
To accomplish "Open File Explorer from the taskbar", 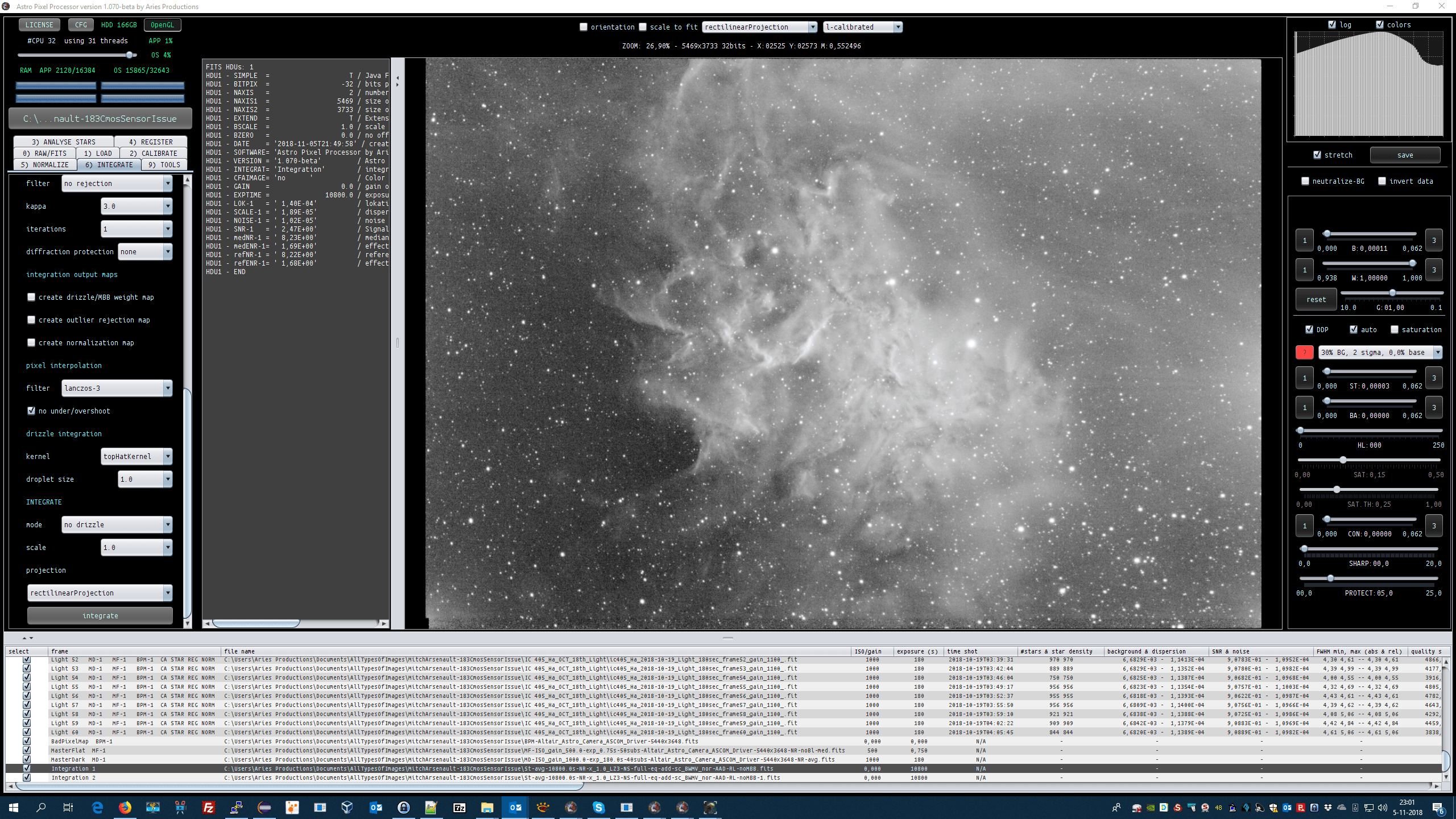I will [x=487, y=807].
